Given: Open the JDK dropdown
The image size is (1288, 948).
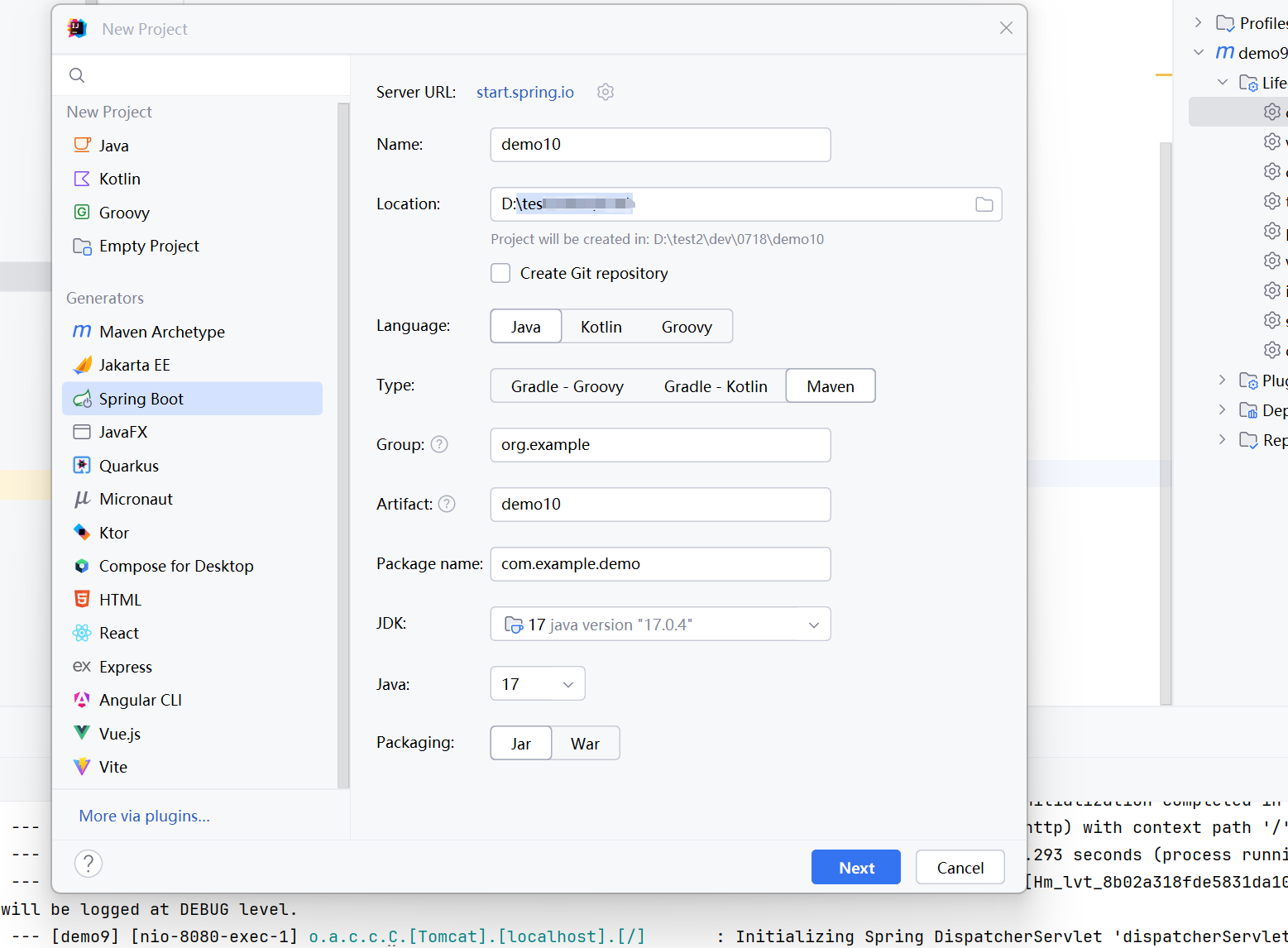Looking at the screenshot, I should (660, 624).
